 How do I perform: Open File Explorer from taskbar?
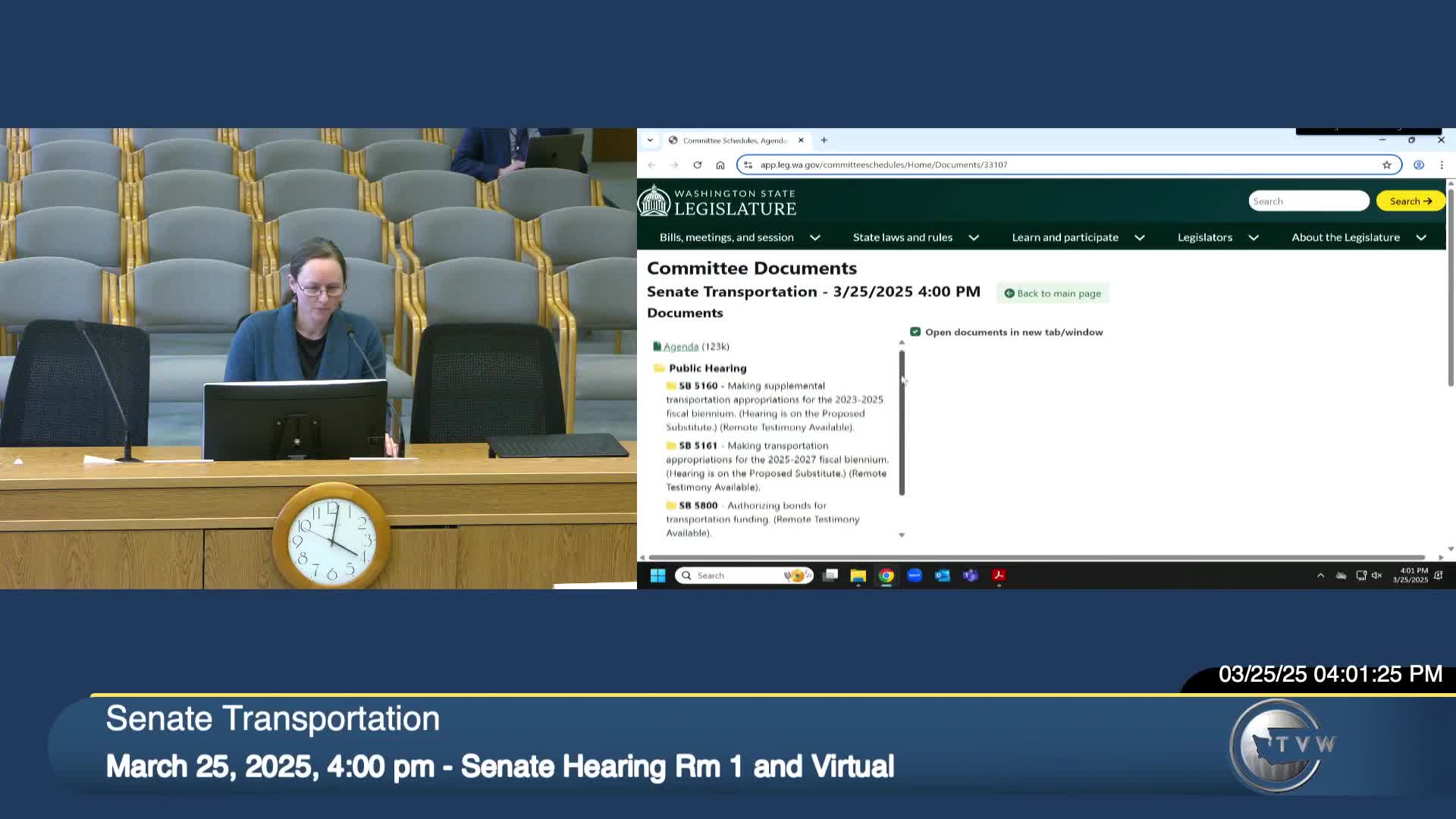tap(858, 576)
